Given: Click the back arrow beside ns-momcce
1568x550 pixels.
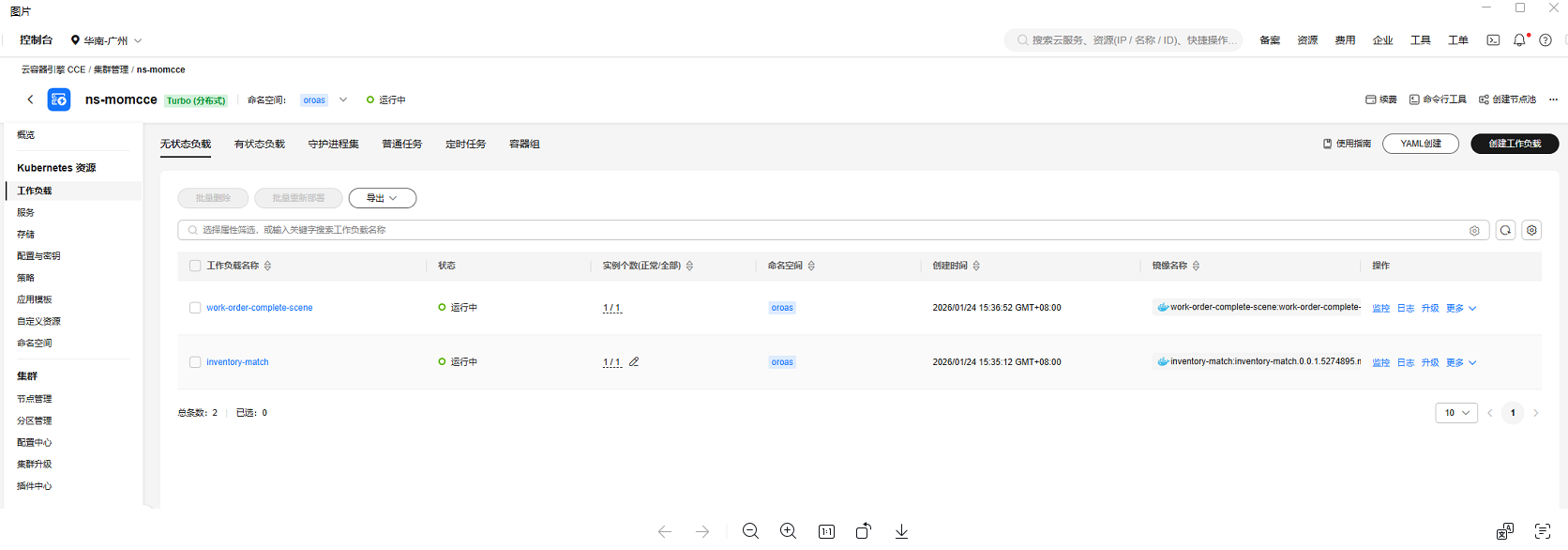Looking at the screenshot, I should coord(30,99).
